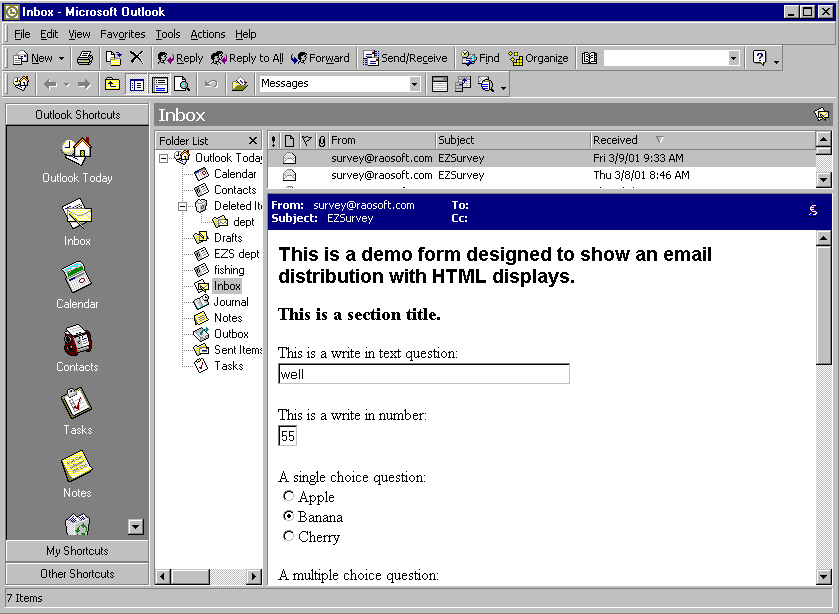Click the Inbox banner icon at right

(821, 115)
